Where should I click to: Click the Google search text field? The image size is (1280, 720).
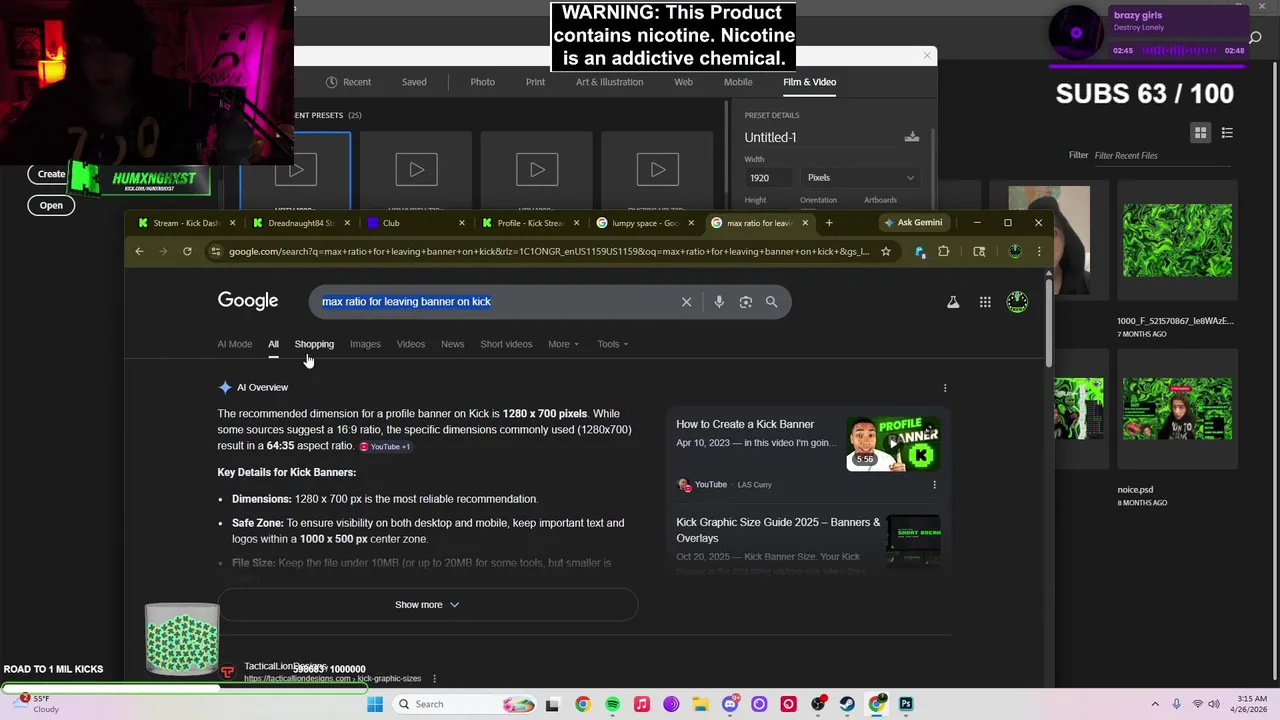(495, 301)
